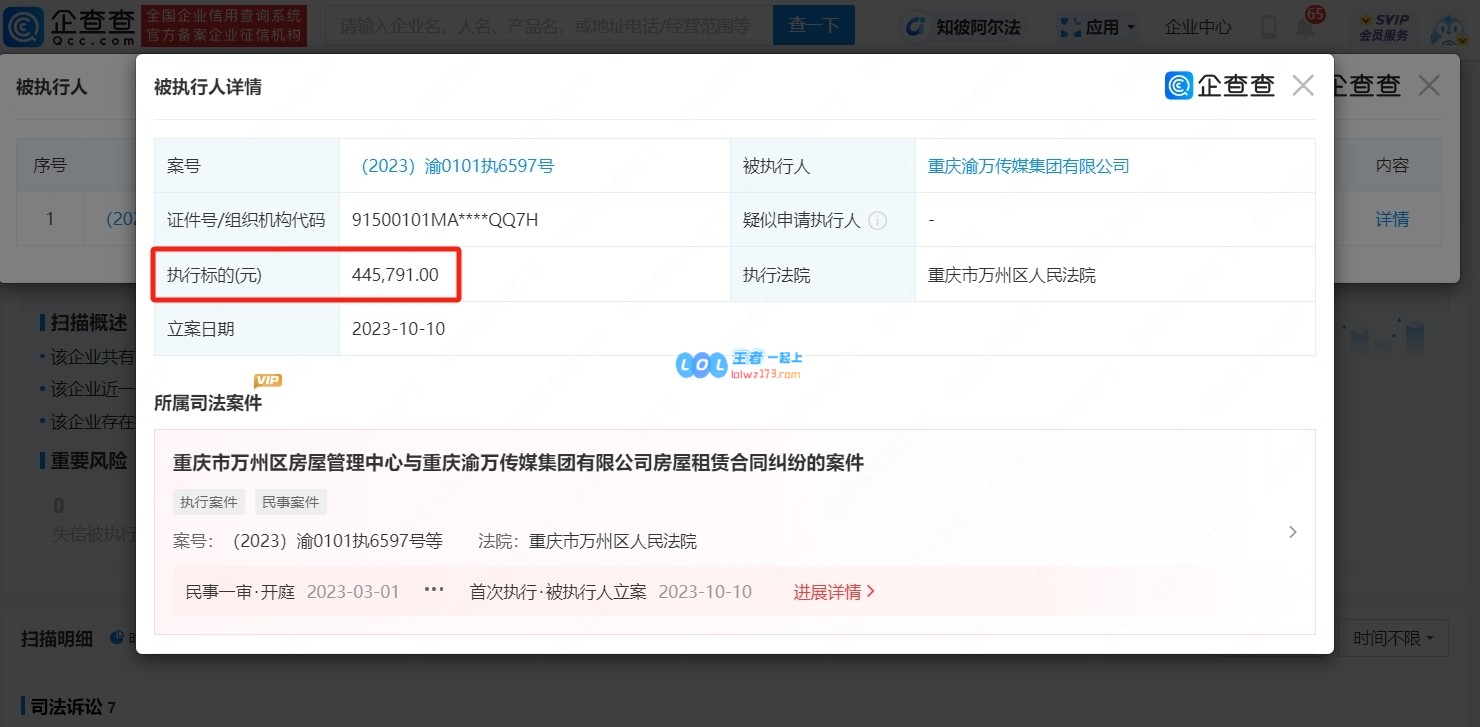Click the VIP badge above 所属司法案件
The height and width of the screenshot is (727, 1480).
(268, 380)
